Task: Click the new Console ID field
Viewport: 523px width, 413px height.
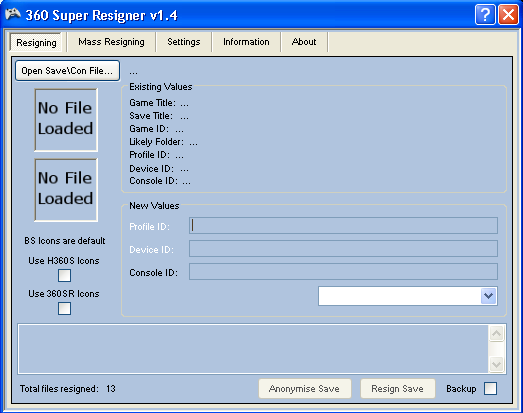Action: pyautogui.click(x=343, y=272)
